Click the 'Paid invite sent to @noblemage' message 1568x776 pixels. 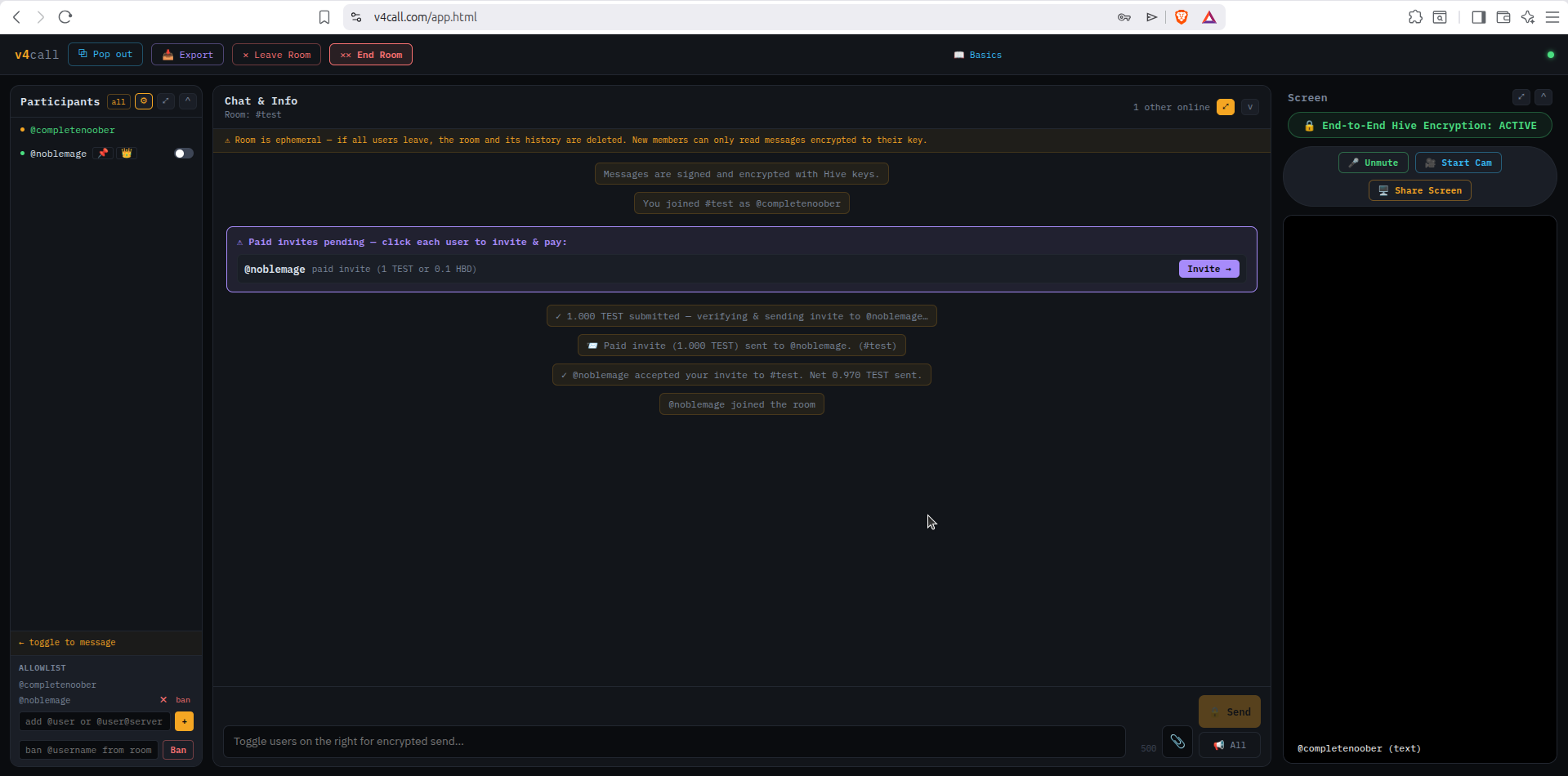point(742,346)
